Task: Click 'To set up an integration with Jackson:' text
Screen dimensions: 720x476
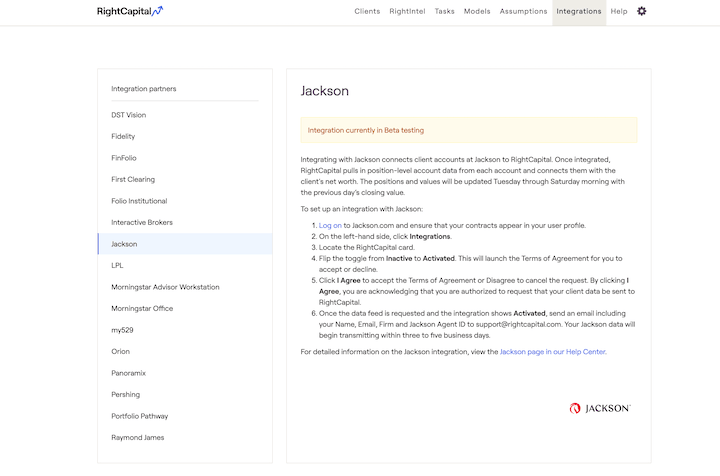Action: click(361, 209)
